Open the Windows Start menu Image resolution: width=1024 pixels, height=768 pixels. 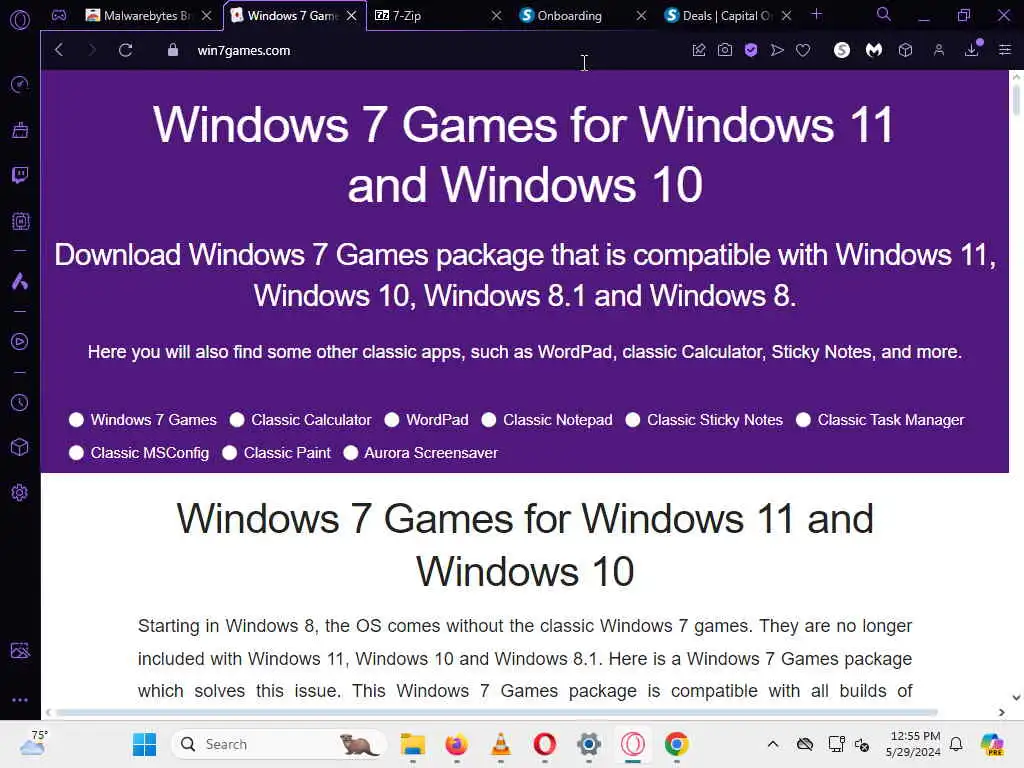(x=144, y=744)
